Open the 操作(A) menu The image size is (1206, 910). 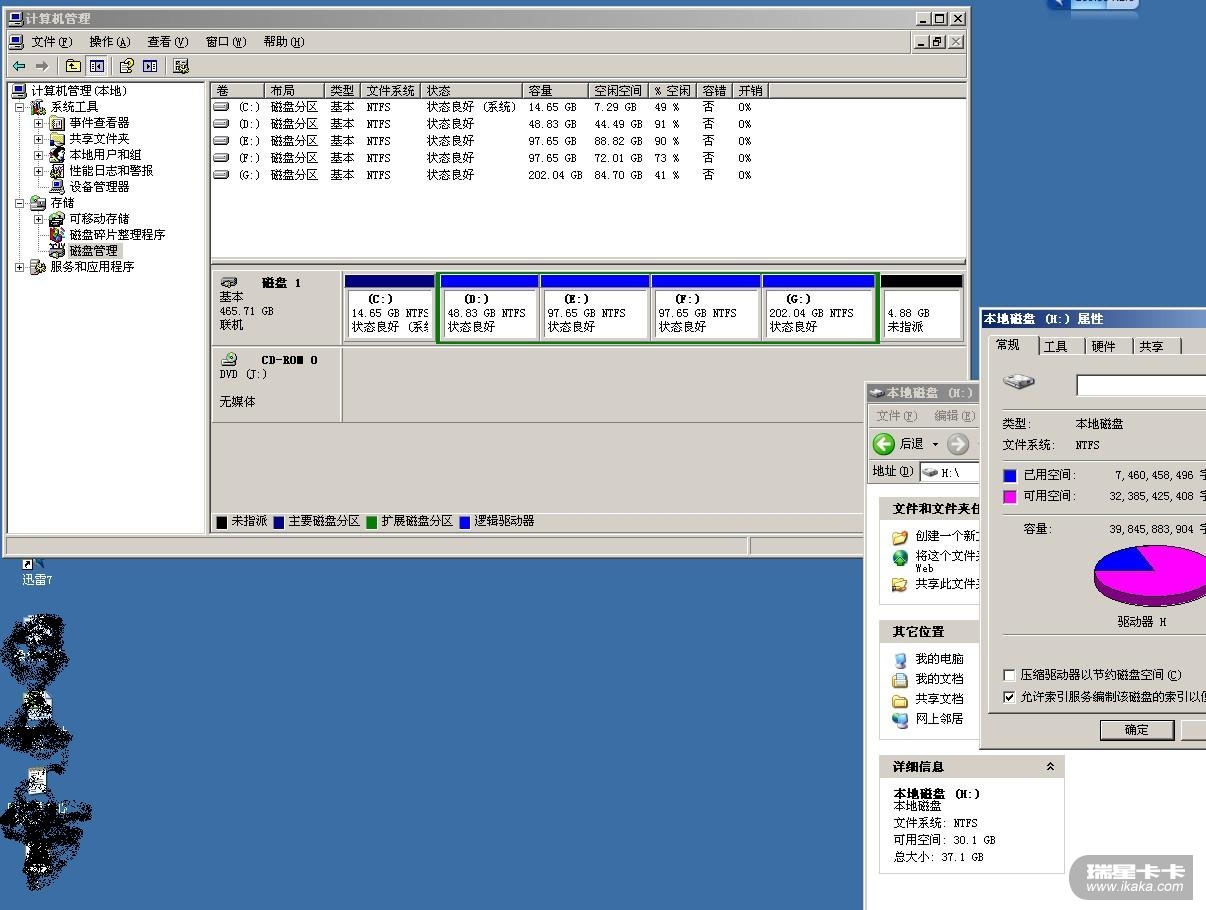coord(109,42)
